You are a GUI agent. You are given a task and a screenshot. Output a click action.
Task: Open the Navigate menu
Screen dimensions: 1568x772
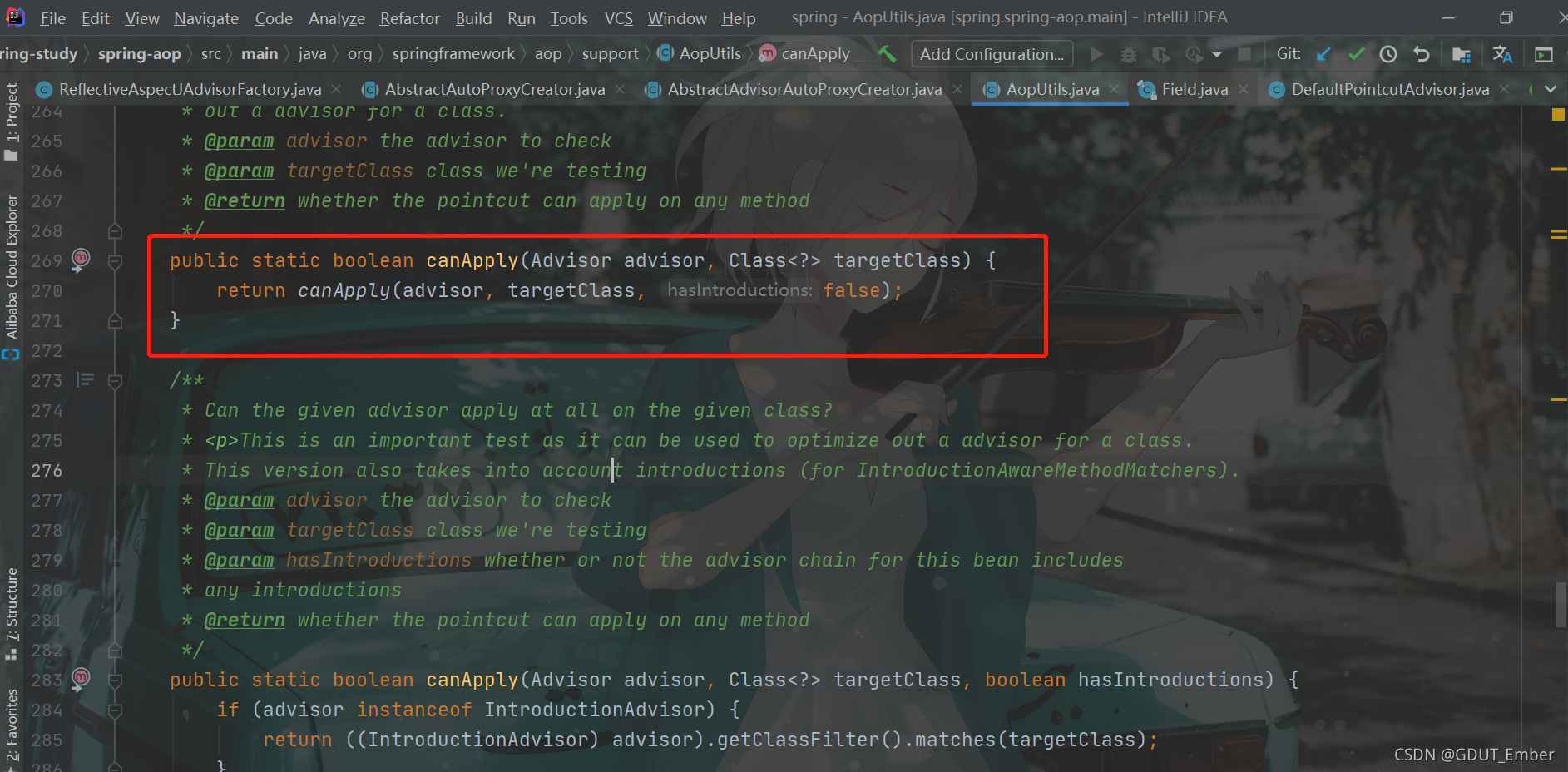(x=206, y=17)
